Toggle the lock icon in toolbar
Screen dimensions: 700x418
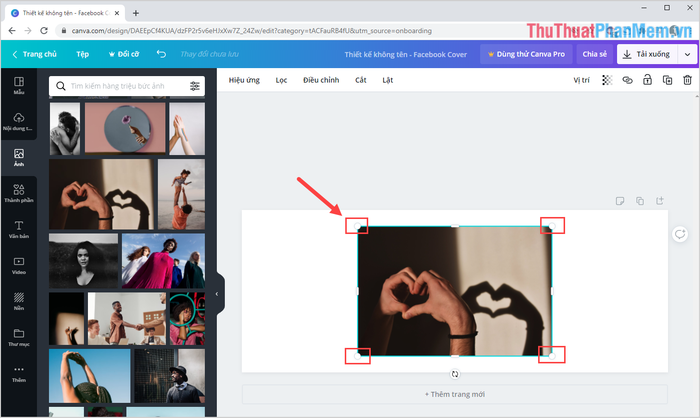tap(647, 80)
